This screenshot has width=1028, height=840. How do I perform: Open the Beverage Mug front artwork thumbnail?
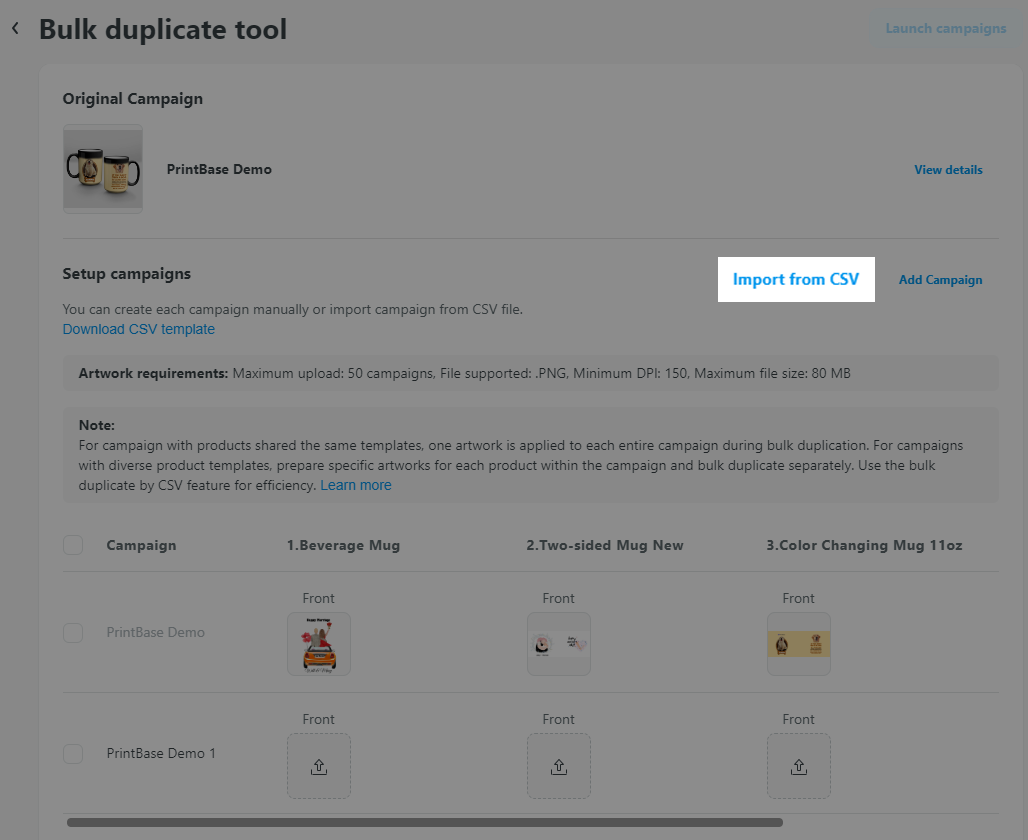318,644
